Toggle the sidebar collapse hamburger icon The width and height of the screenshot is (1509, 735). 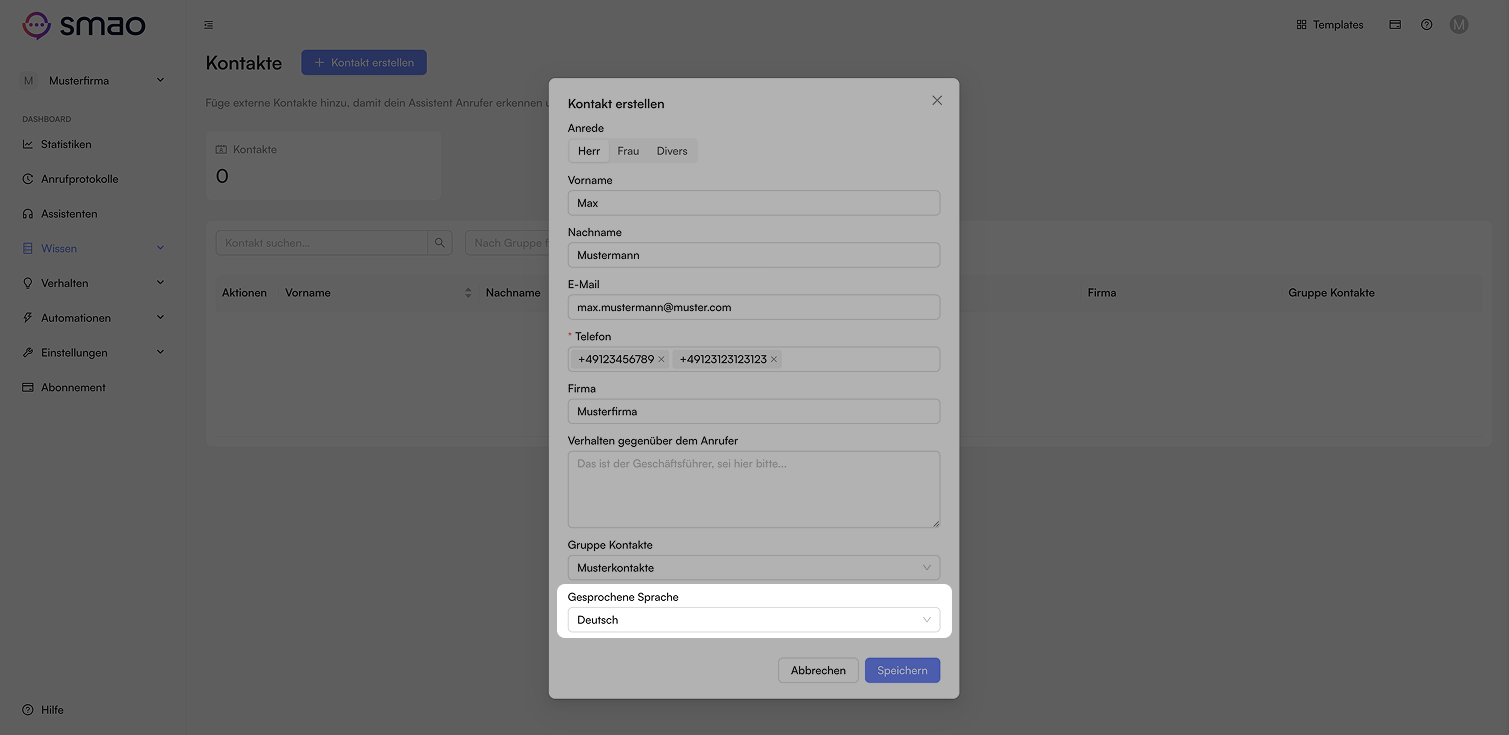208,25
